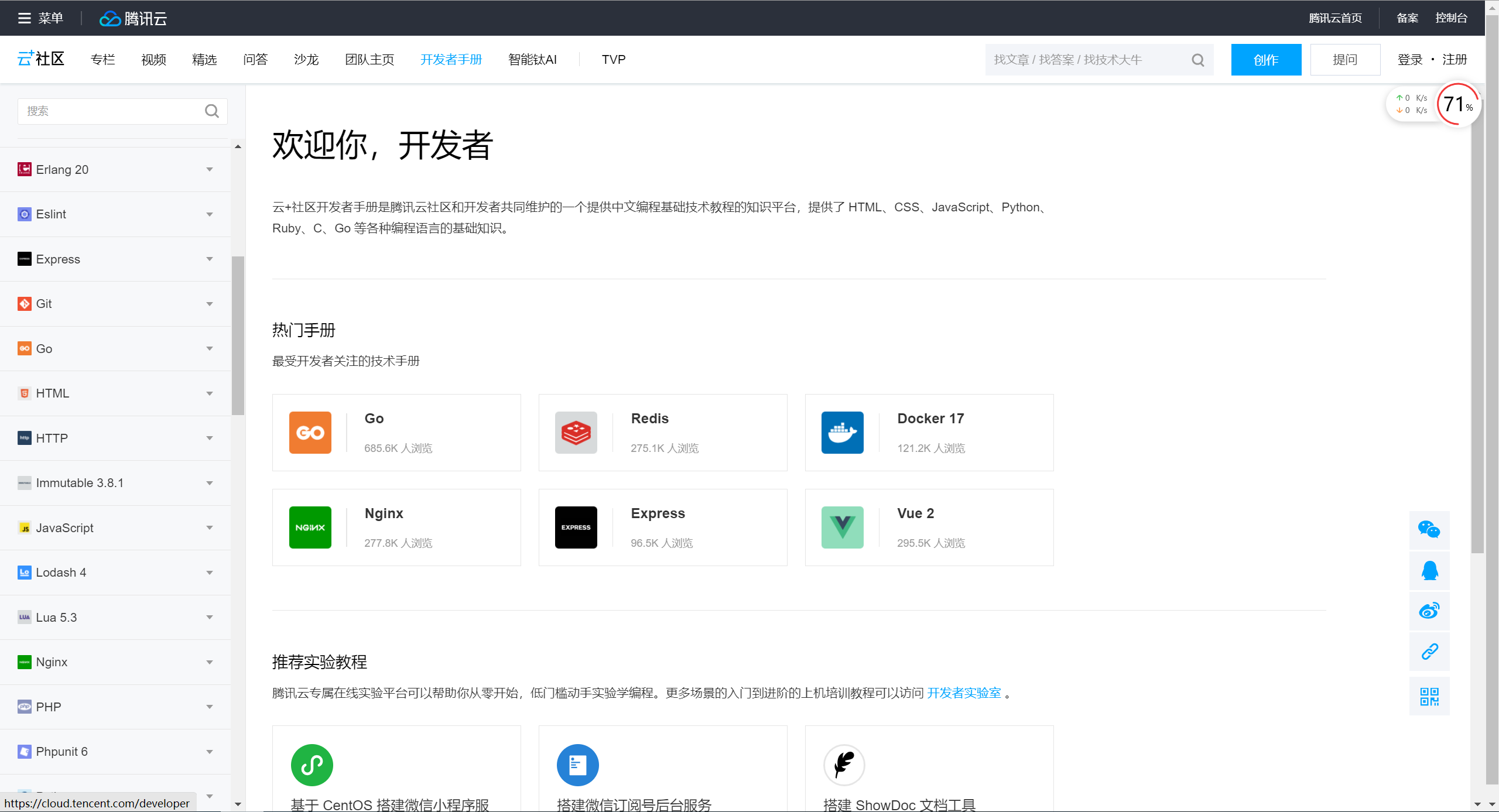This screenshot has width=1499, height=812.
Task: Click the Tencent Cloud logo
Action: 133,18
